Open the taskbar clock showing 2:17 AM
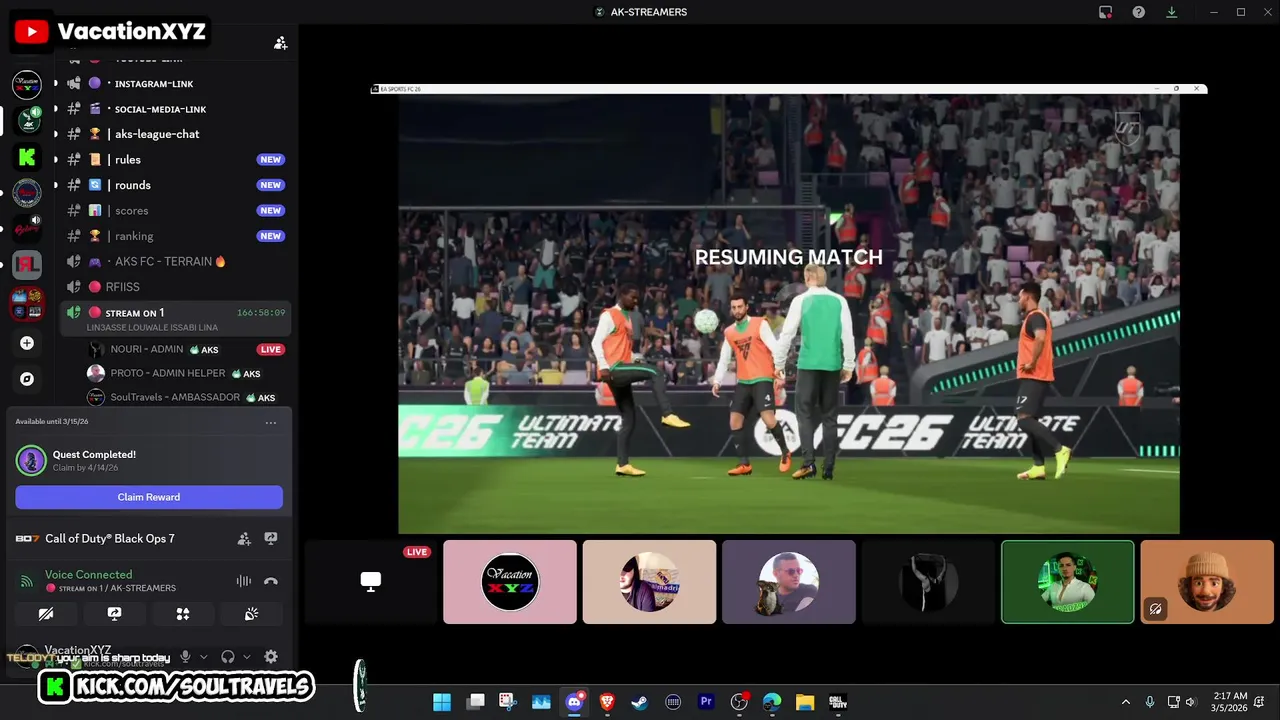 1230,702
